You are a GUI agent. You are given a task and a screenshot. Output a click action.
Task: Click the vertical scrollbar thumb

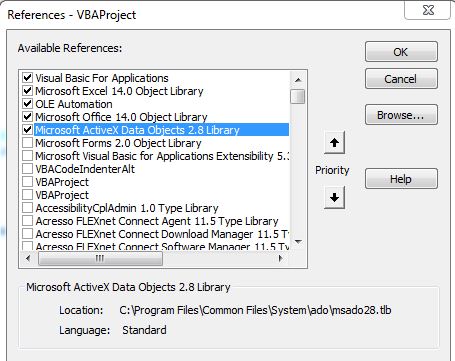pyautogui.click(x=298, y=96)
